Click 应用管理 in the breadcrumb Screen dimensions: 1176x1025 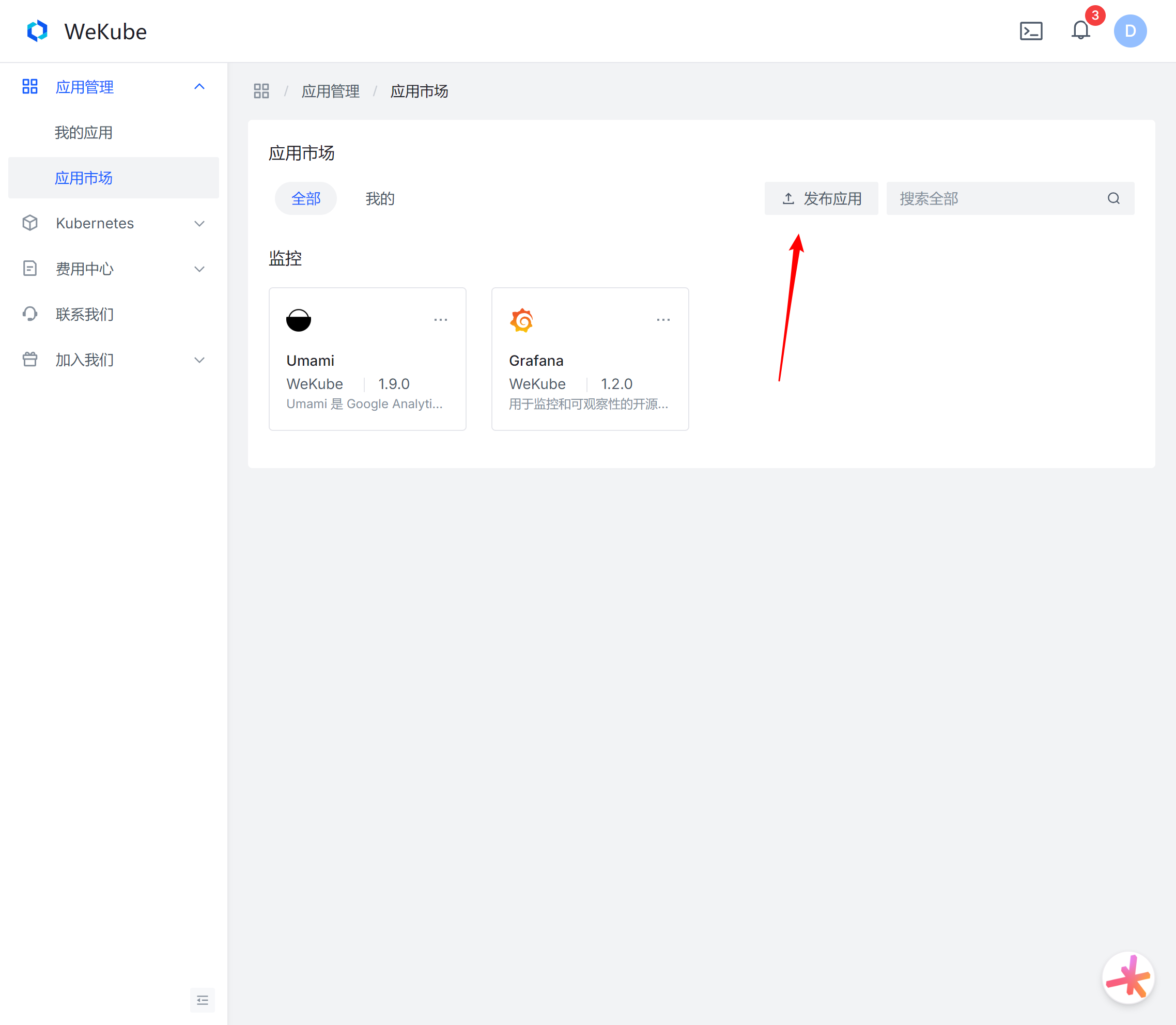331,91
